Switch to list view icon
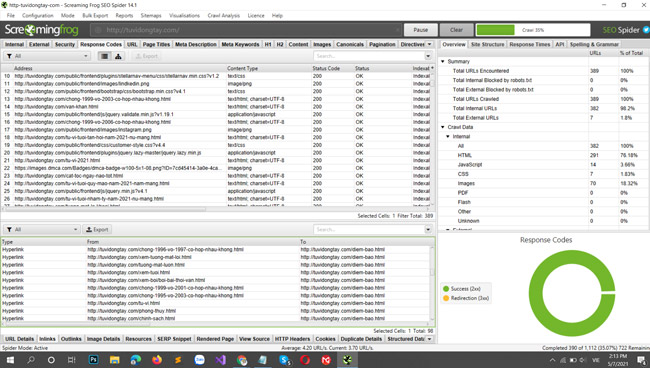650x368 pixels. click(x=104, y=56)
